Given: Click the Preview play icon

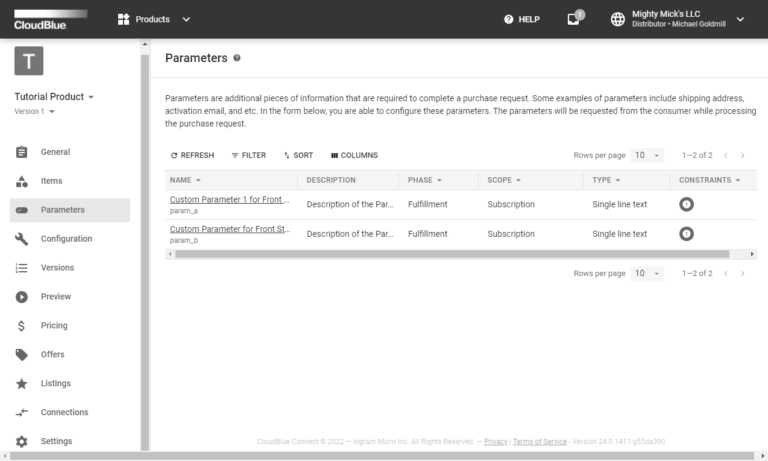Looking at the screenshot, I should pyautogui.click(x=22, y=297).
